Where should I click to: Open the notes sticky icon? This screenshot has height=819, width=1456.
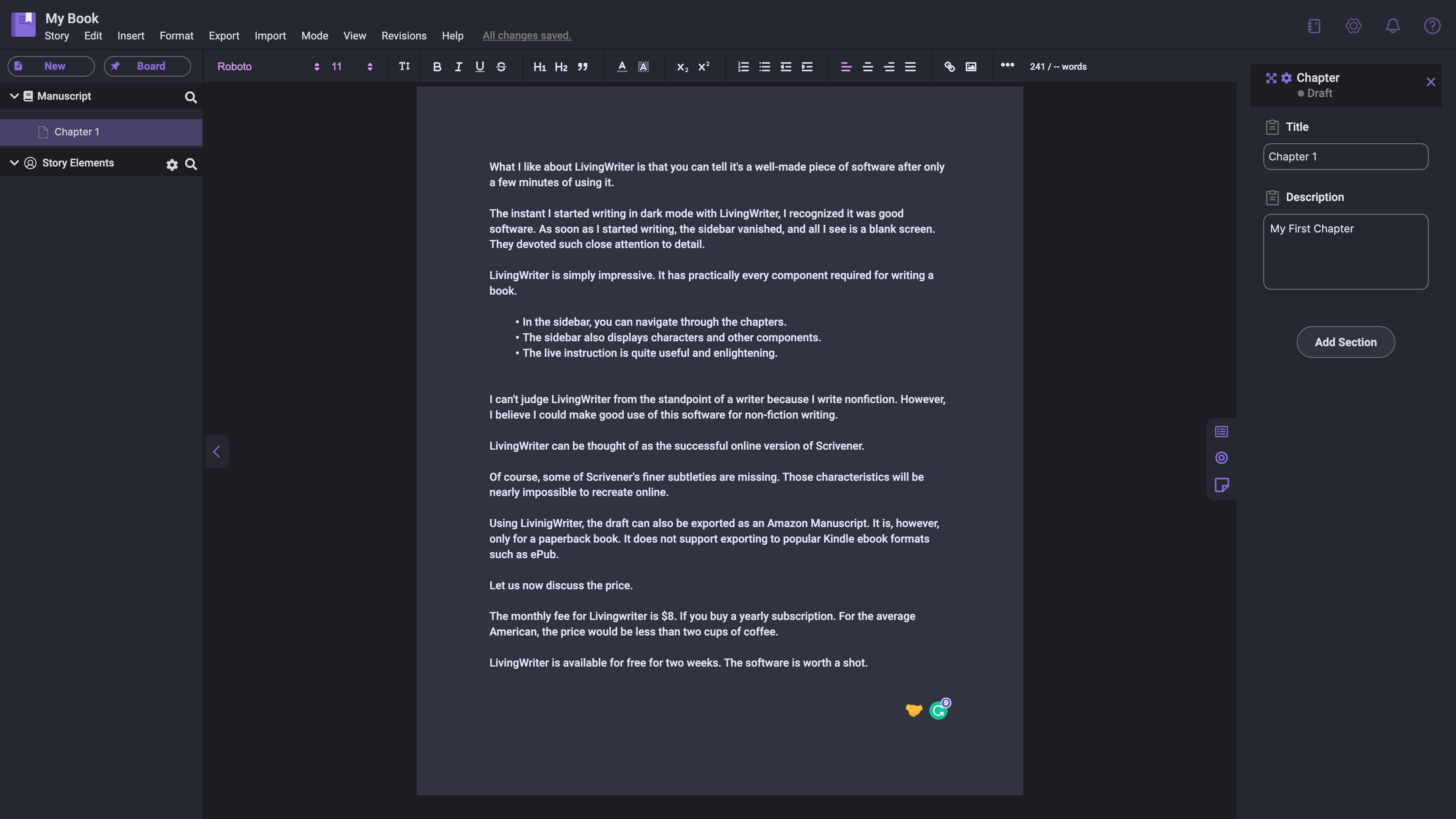pos(1221,485)
